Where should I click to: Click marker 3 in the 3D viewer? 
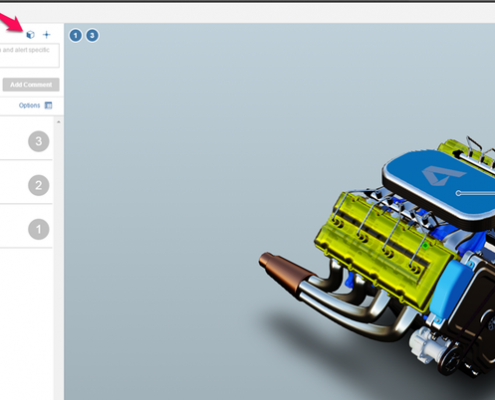coord(92,35)
